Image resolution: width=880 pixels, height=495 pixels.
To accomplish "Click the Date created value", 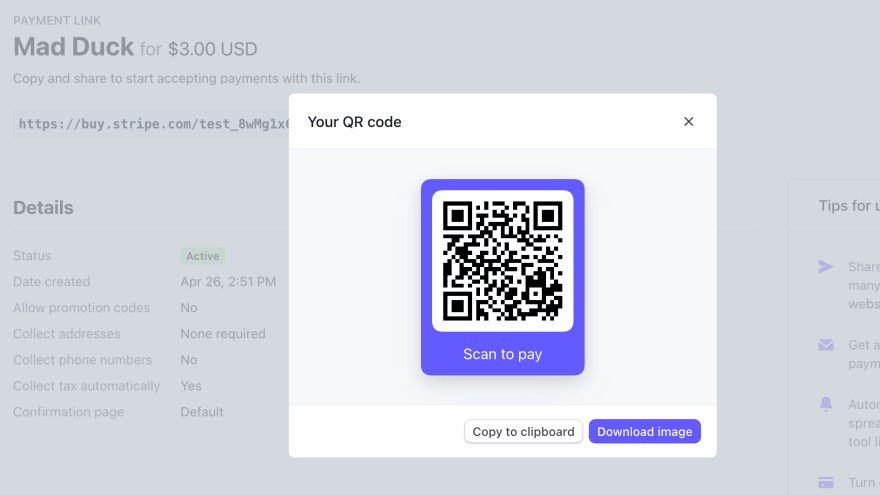I will (x=228, y=282).
